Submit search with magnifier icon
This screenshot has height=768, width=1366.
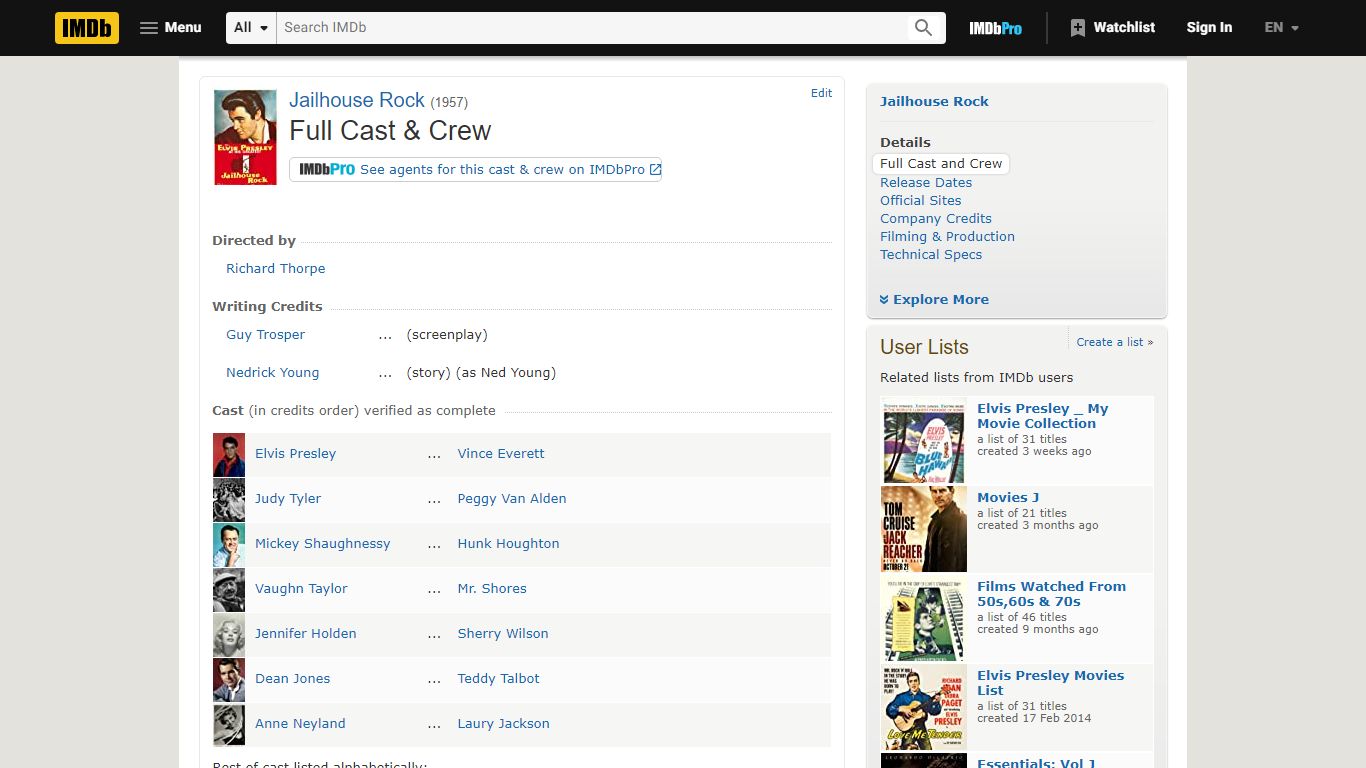924,28
